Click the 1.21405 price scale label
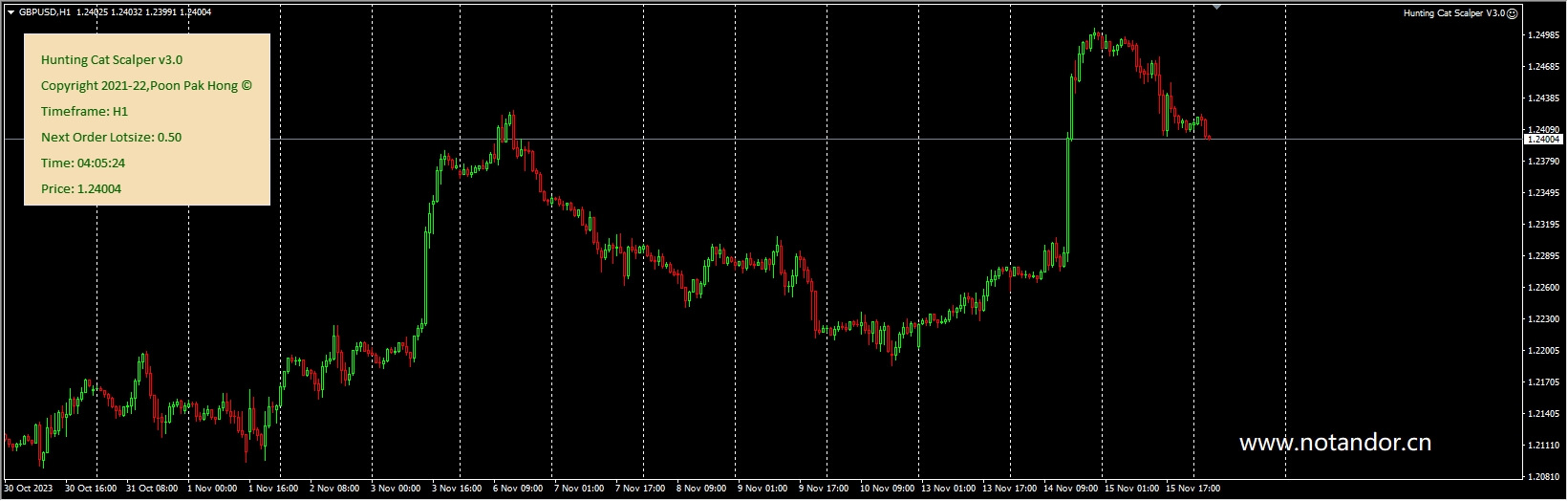Image resolution: width=1568 pixels, height=501 pixels. tap(1543, 414)
